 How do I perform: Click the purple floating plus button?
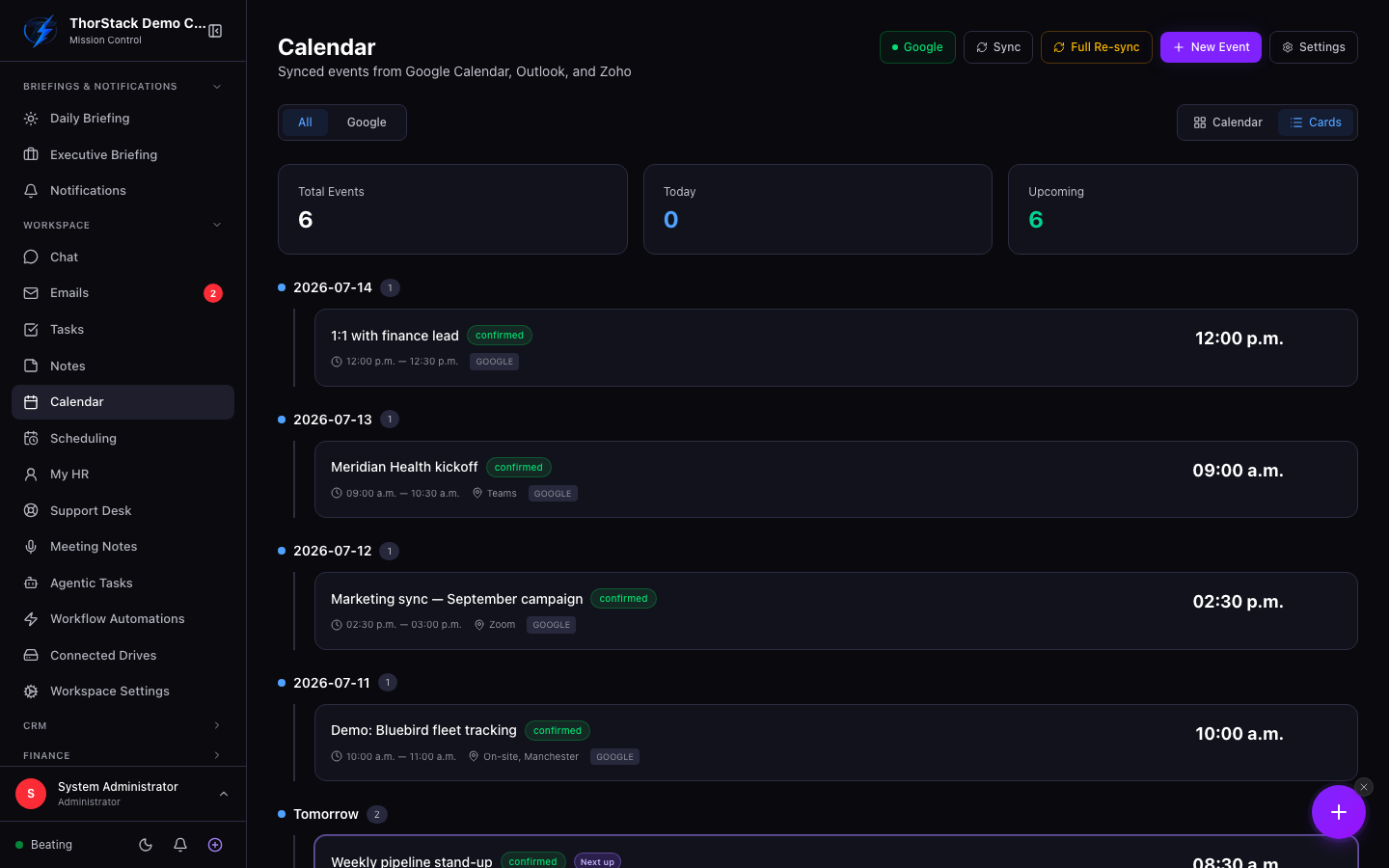click(1338, 812)
